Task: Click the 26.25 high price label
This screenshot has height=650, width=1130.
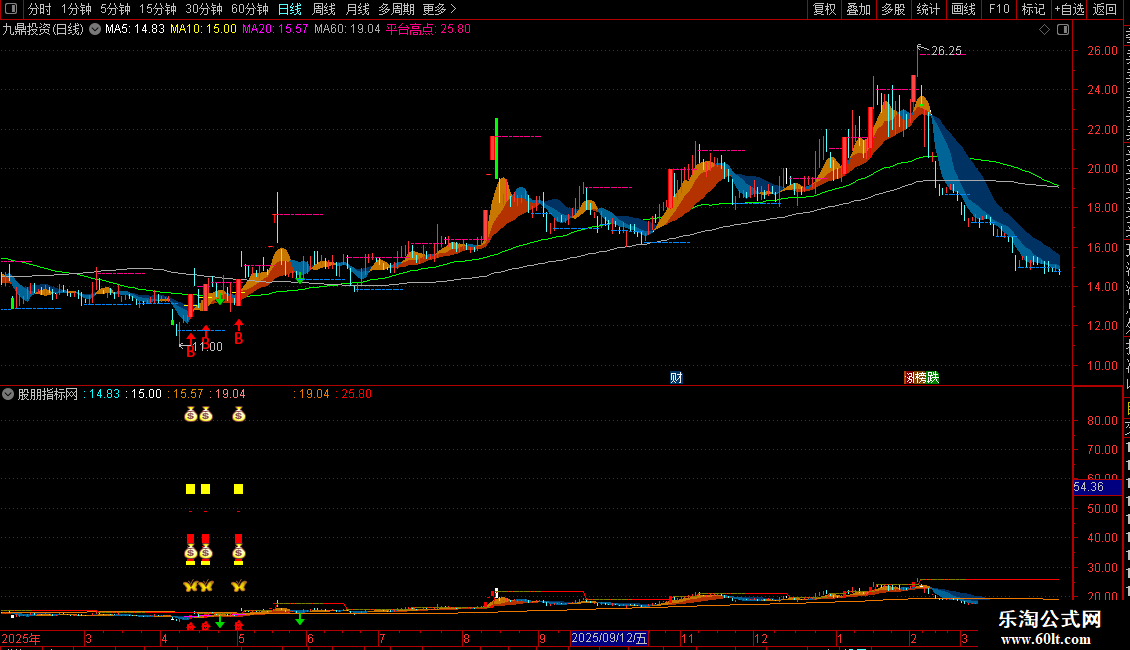Action: [x=946, y=51]
